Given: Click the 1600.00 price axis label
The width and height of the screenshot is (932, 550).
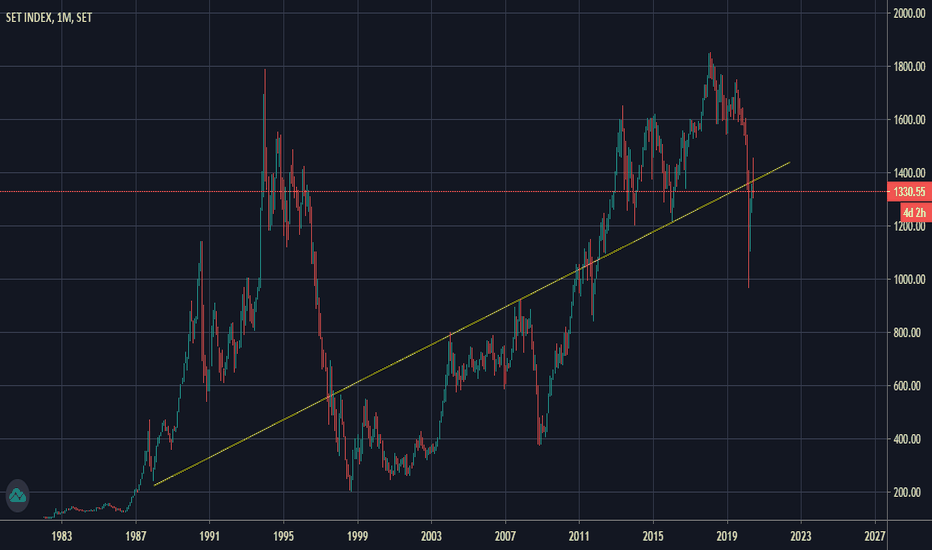Looking at the screenshot, I should pos(909,120).
